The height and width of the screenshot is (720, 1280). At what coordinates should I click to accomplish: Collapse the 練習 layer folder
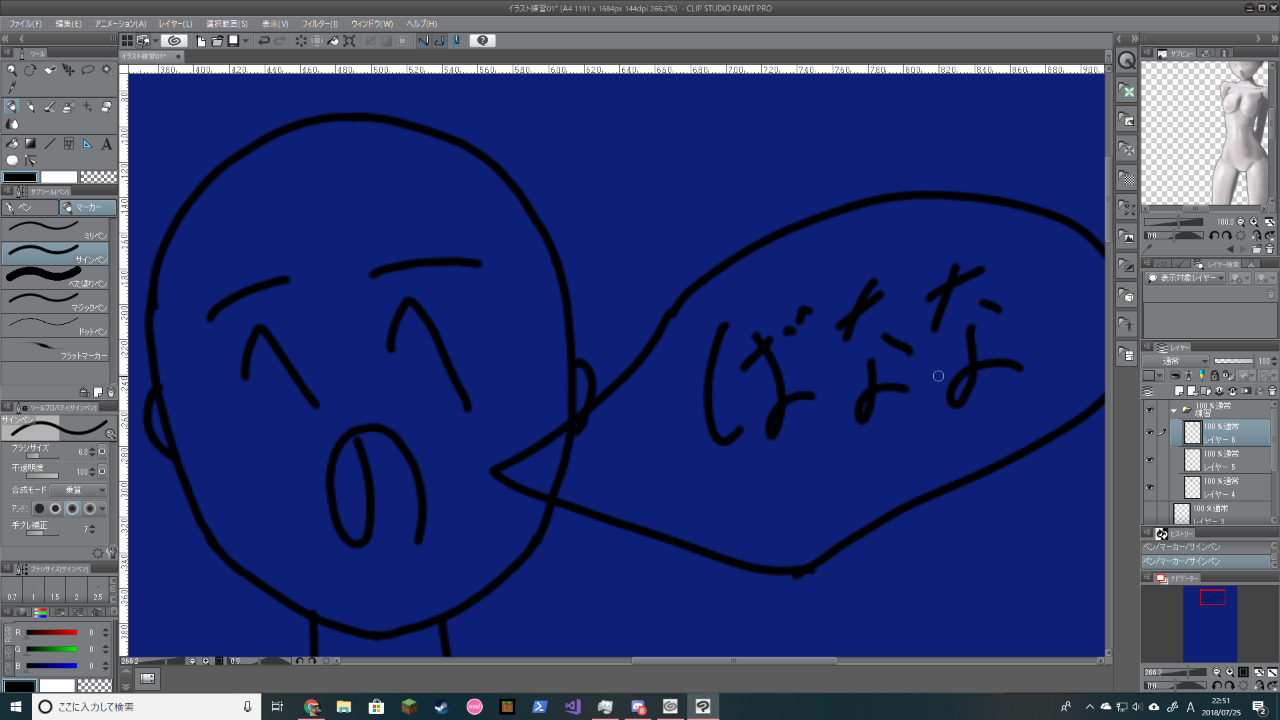1174,410
